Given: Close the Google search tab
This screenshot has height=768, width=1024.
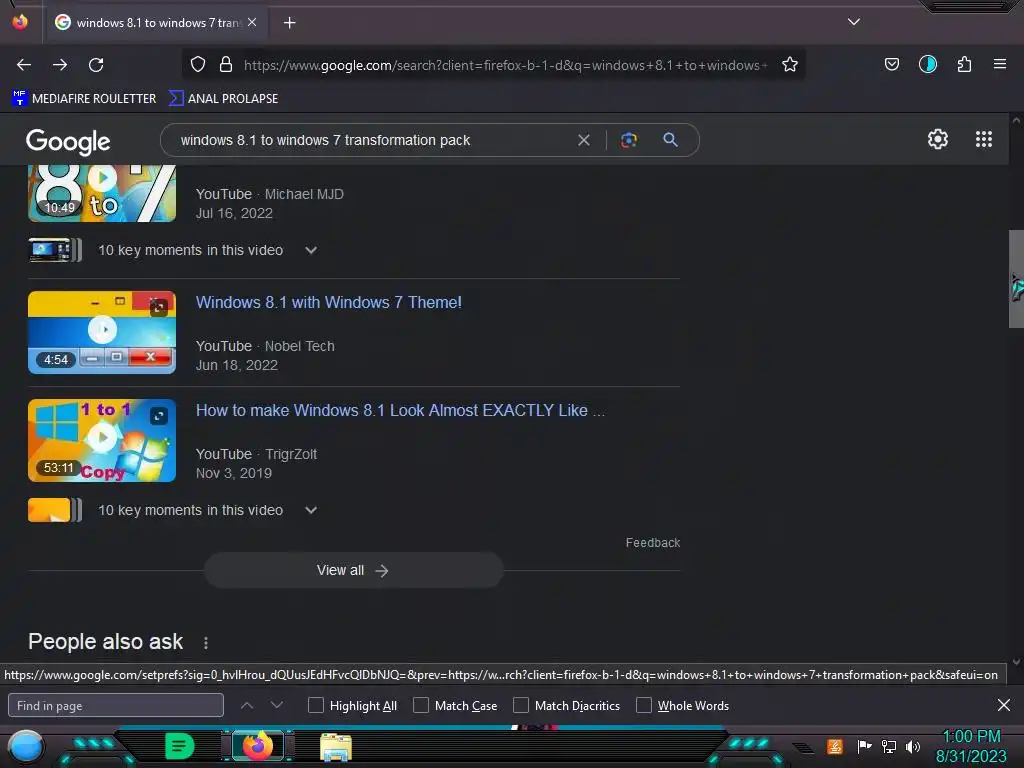Looking at the screenshot, I should point(252,22).
